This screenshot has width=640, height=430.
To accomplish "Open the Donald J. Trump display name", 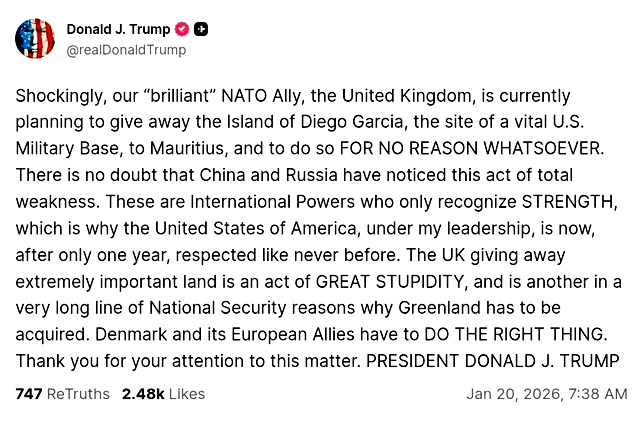I will (118, 29).
